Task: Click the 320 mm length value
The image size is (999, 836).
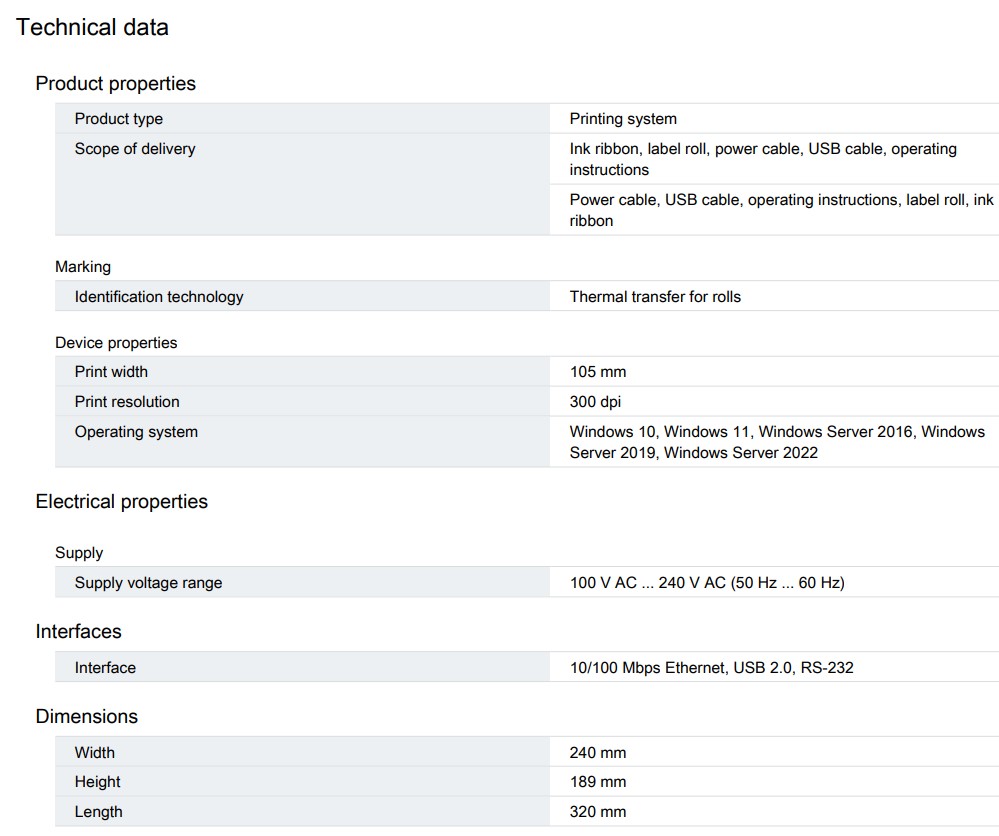Action: point(598,812)
